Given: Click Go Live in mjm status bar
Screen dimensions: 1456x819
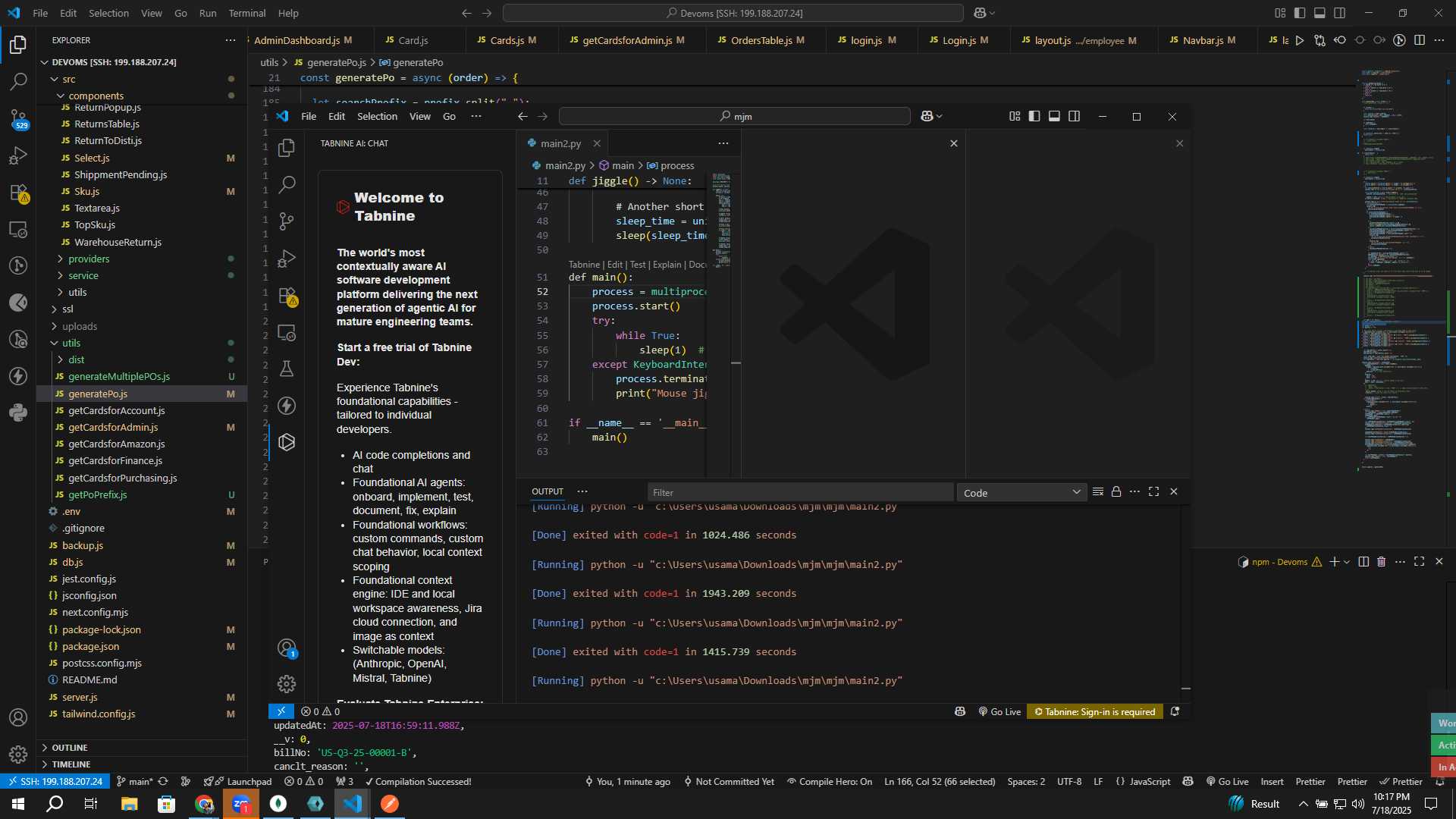Looking at the screenshot, I should click(999, 711).
